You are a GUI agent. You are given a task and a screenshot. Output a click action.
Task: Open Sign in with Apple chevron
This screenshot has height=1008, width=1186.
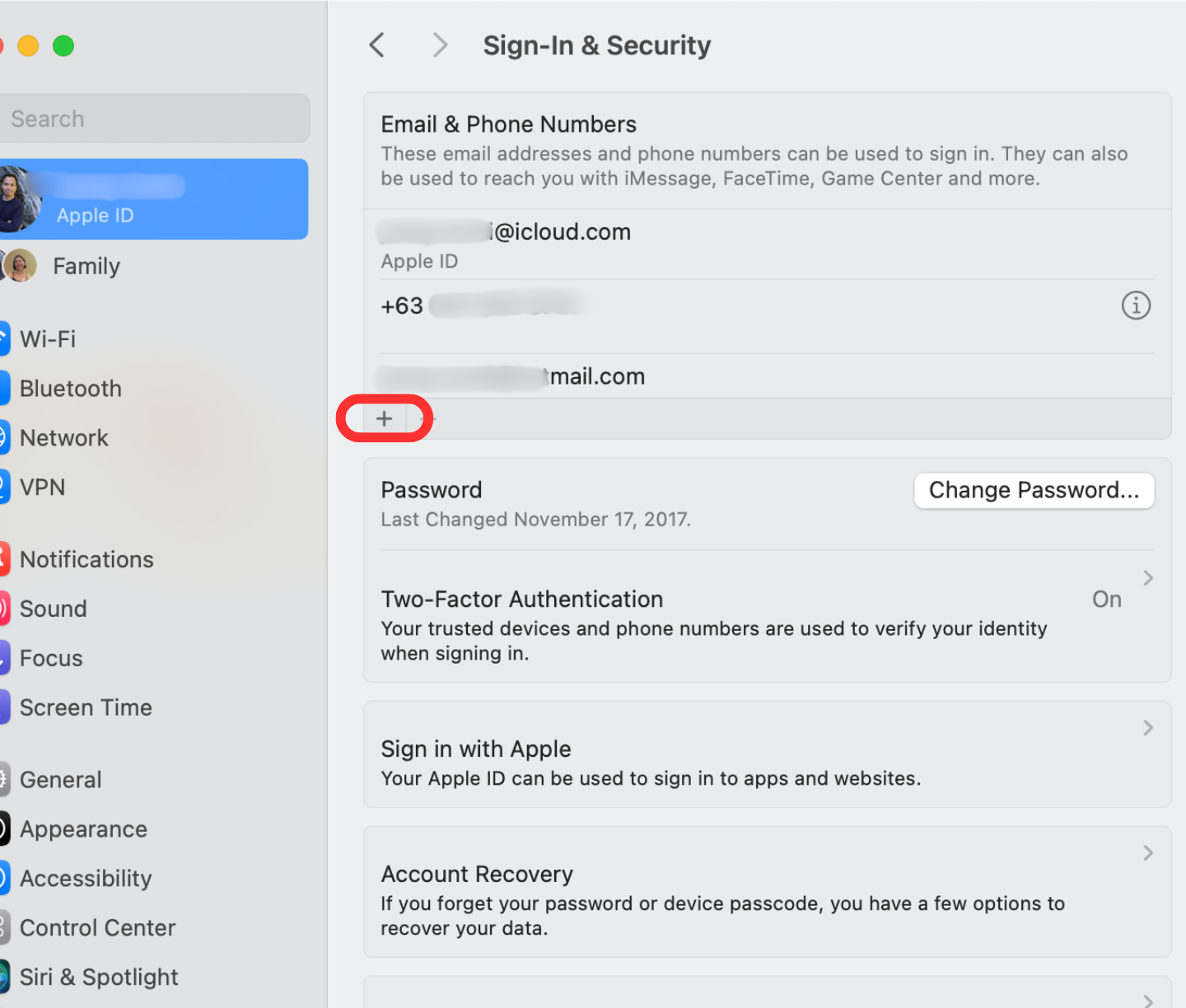tap(1147, 728)
